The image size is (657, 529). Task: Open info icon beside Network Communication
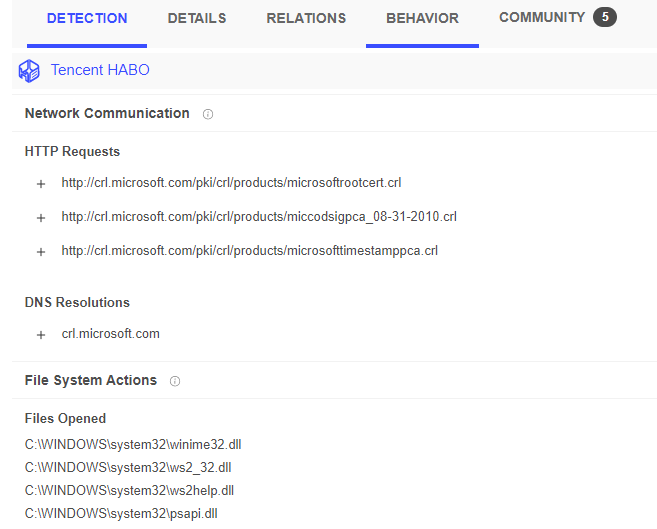(208, 114)
